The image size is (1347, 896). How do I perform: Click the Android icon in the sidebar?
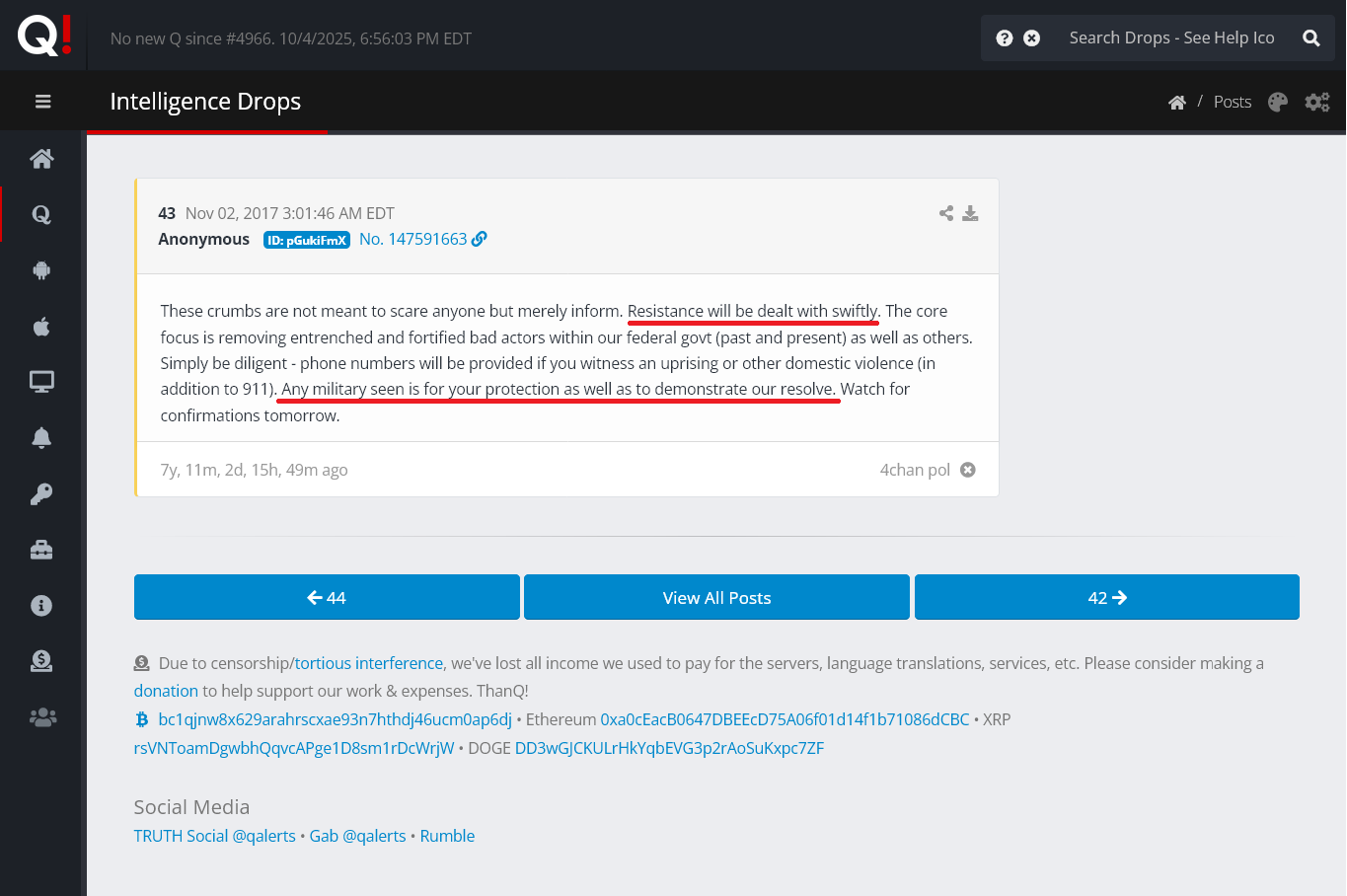[41, 270]
